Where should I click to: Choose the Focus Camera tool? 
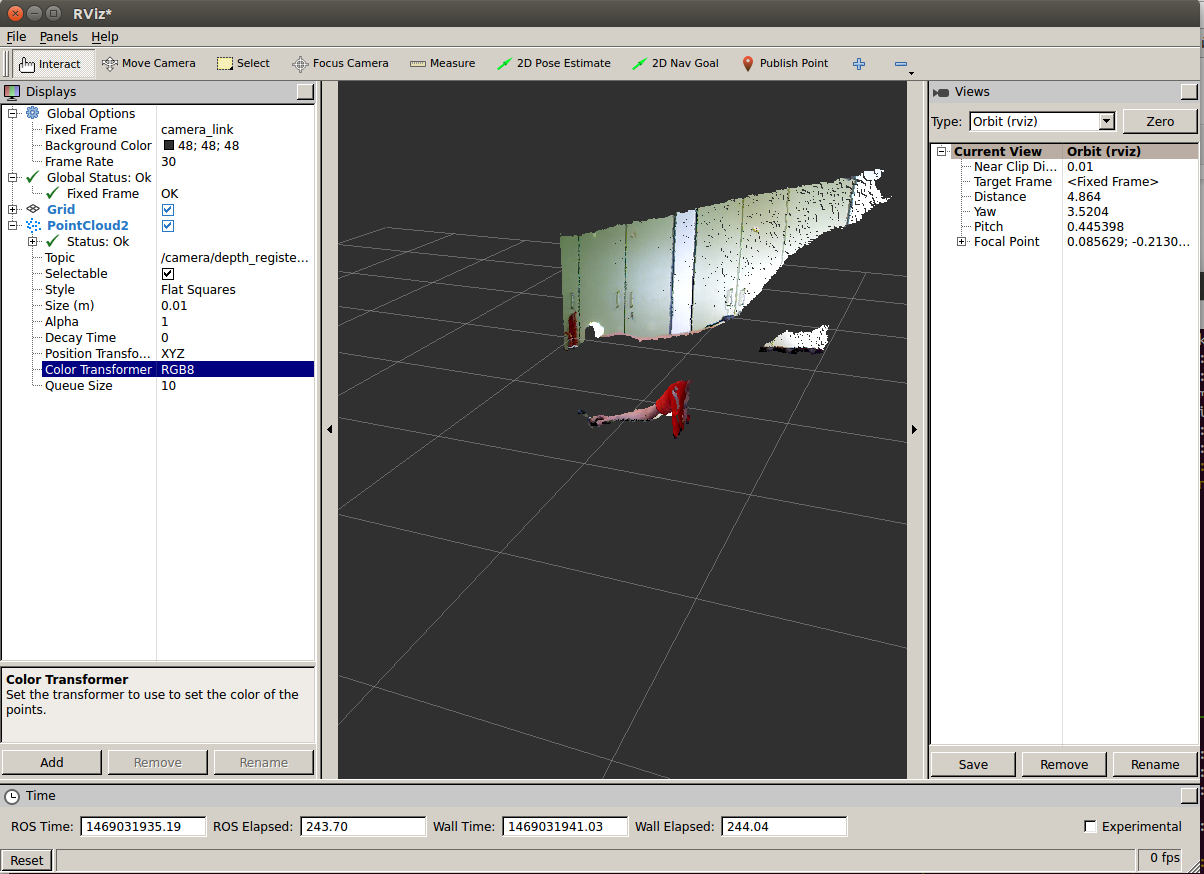(340, 63)
